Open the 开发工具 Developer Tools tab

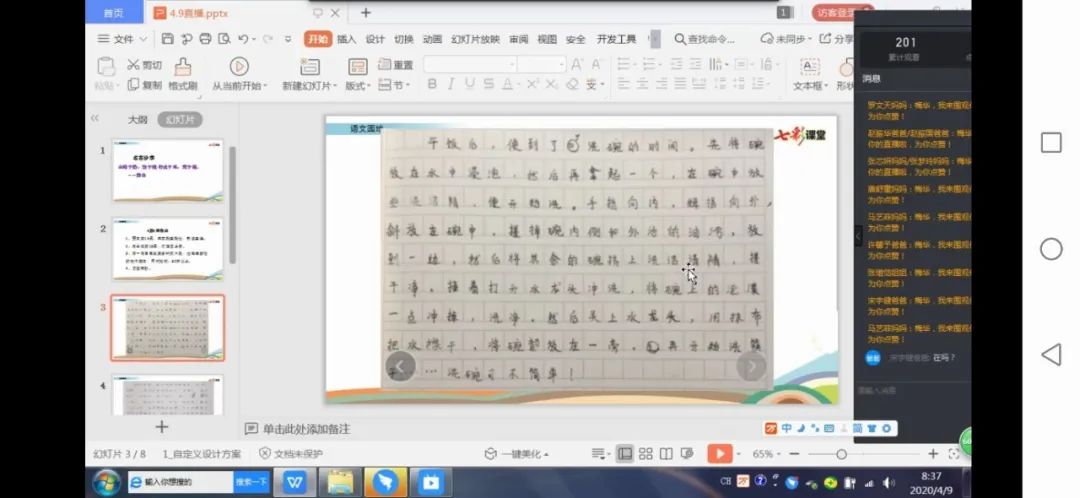click(616, 39)
